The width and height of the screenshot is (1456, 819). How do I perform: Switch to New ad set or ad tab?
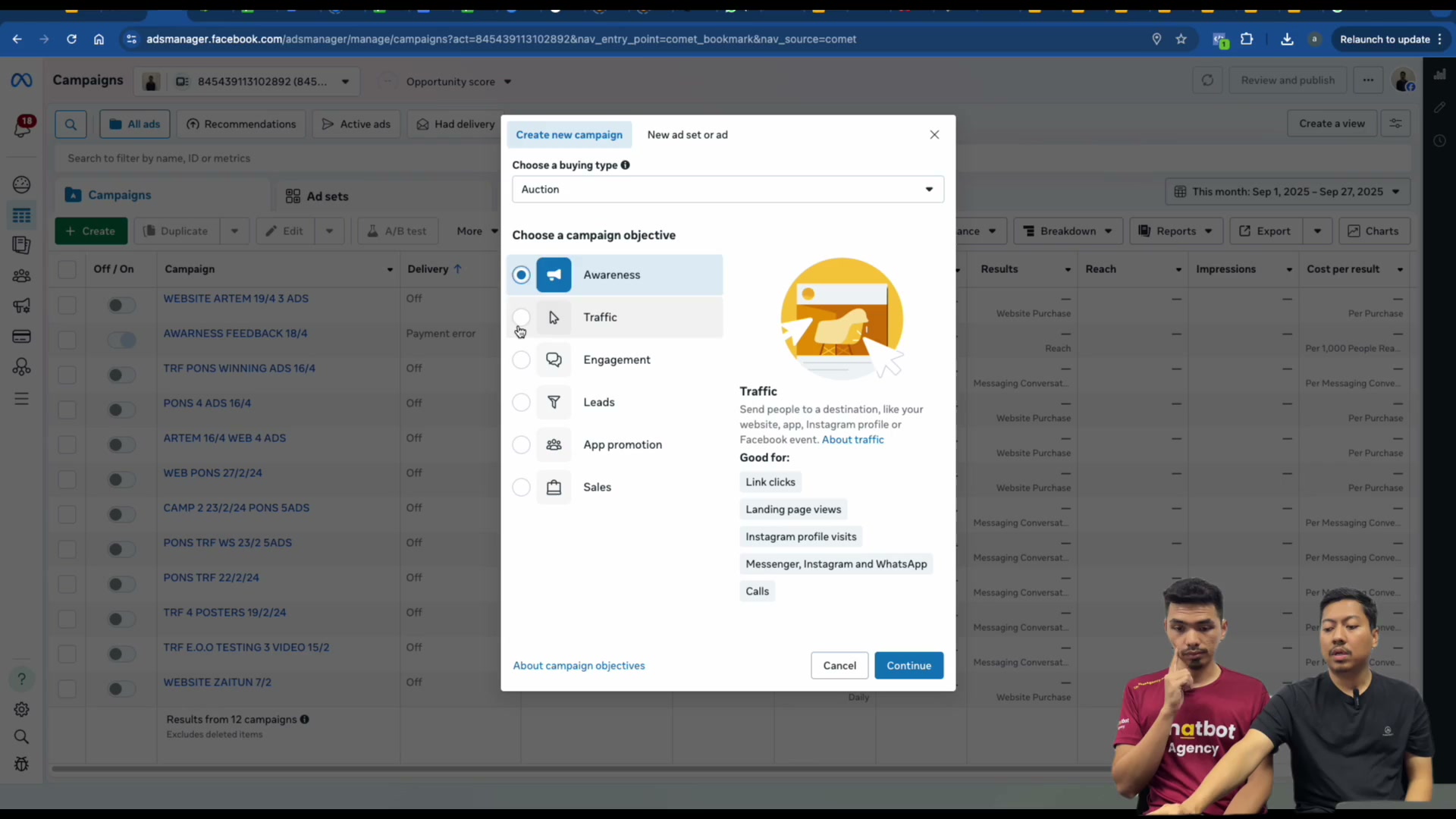point(687,135)
